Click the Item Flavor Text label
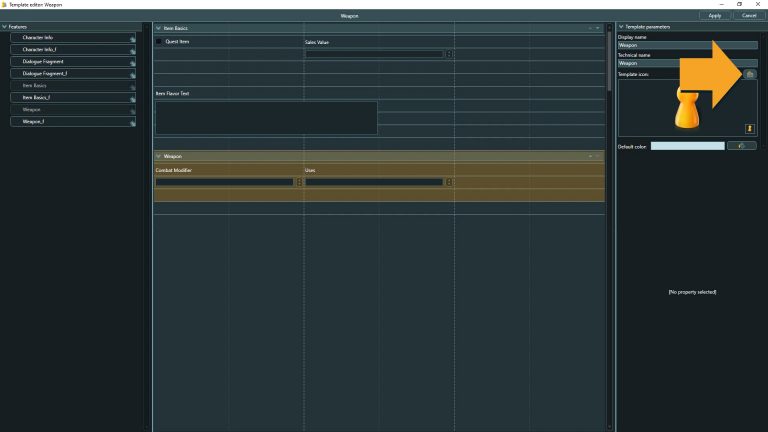The image size is (768, 432). pos(172,93)
